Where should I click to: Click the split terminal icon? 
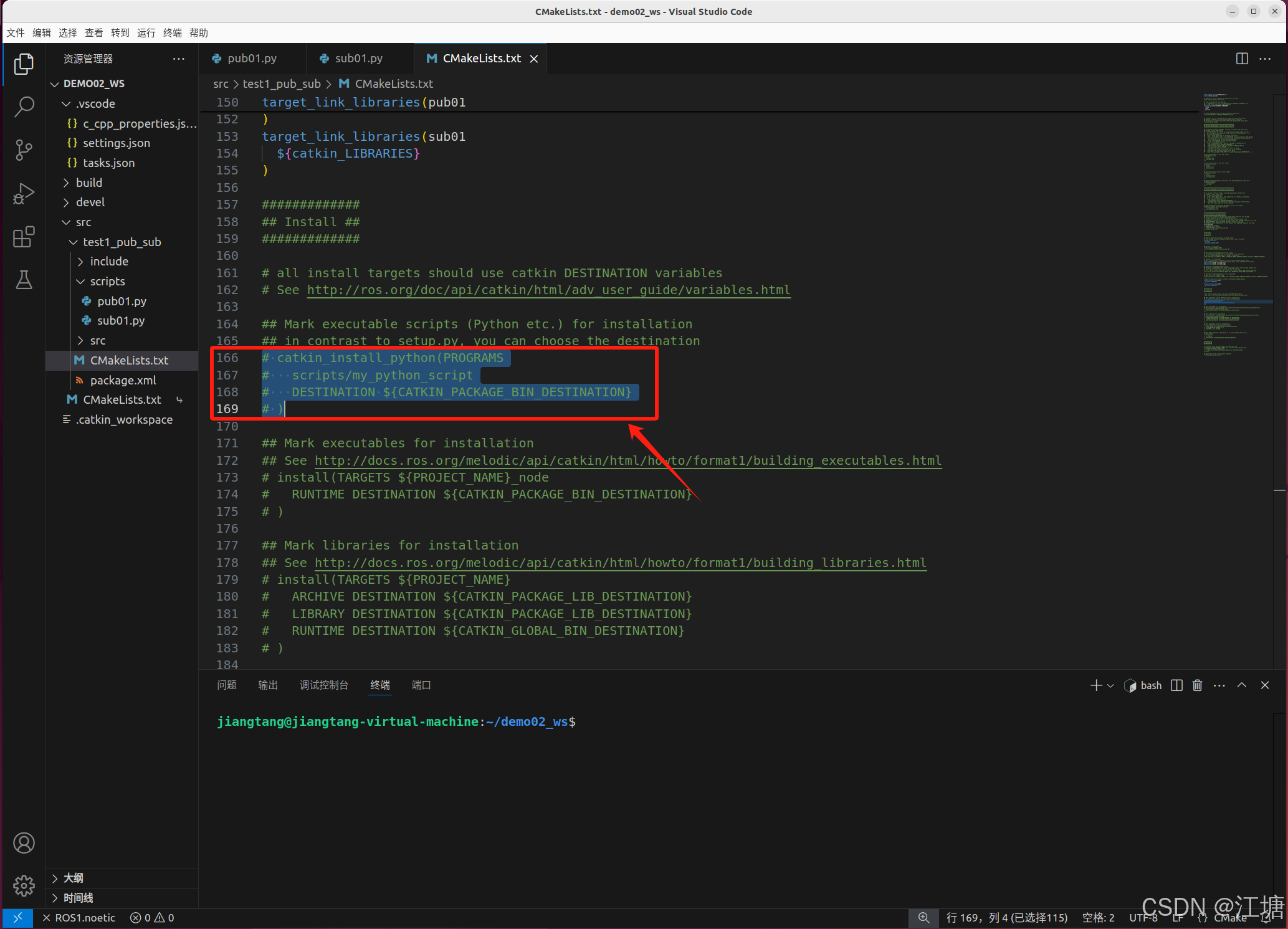pyautogui.click(x=1176, y=685)
